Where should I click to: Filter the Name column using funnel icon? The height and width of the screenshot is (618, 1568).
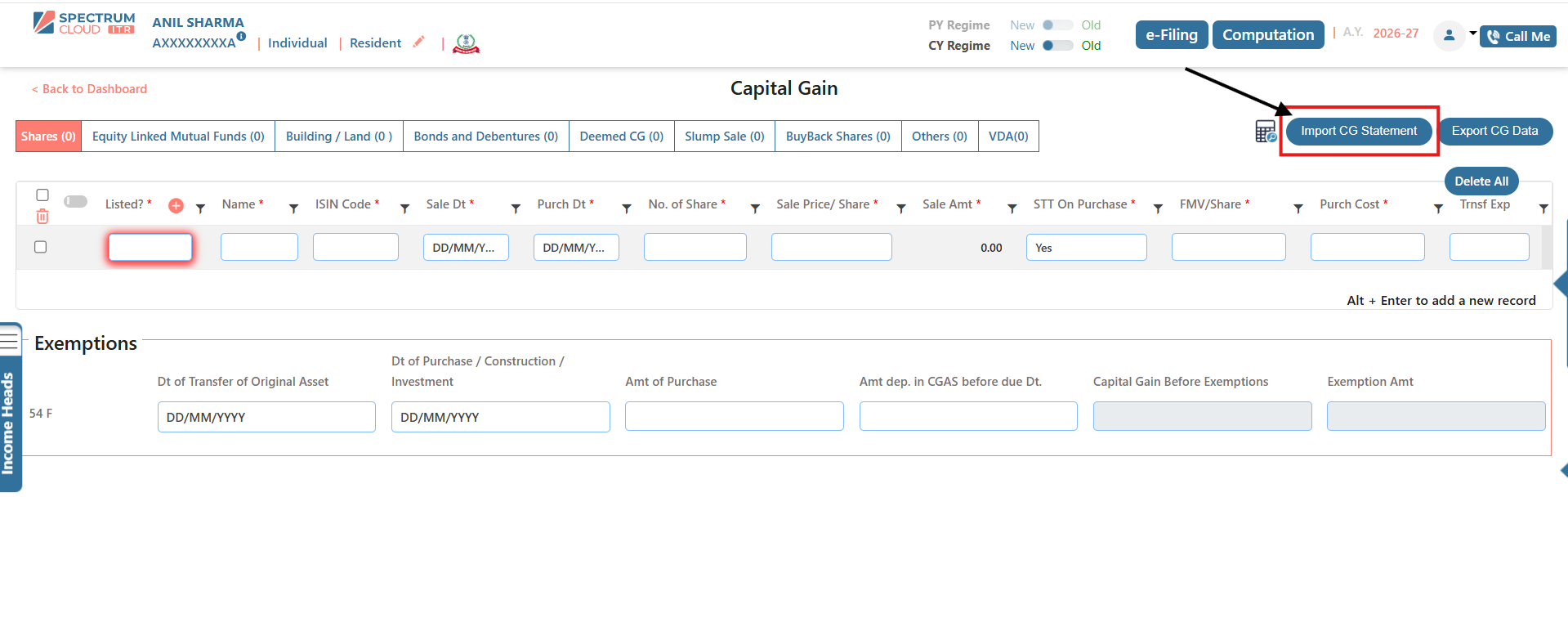293,209
